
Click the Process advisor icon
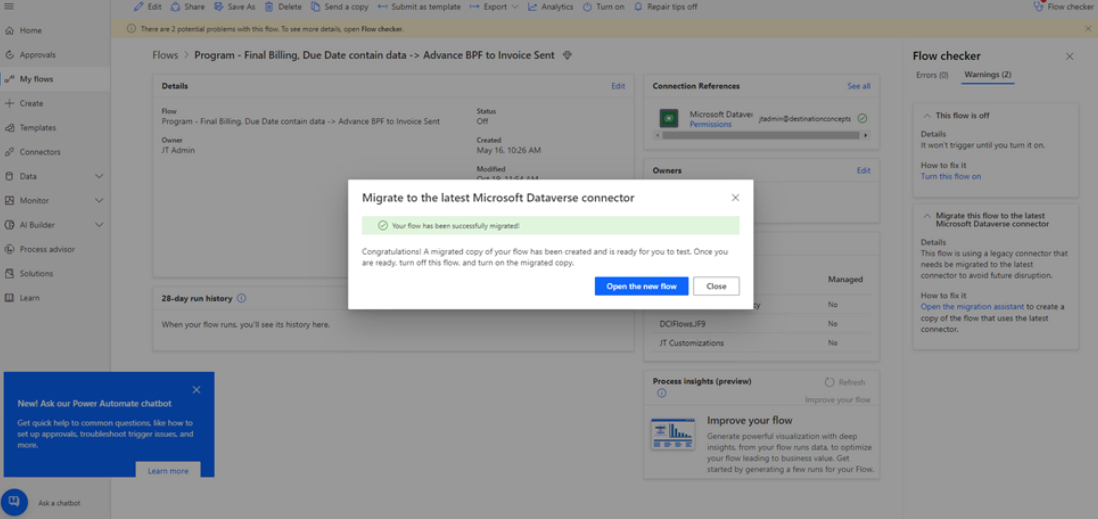[9, 249]
